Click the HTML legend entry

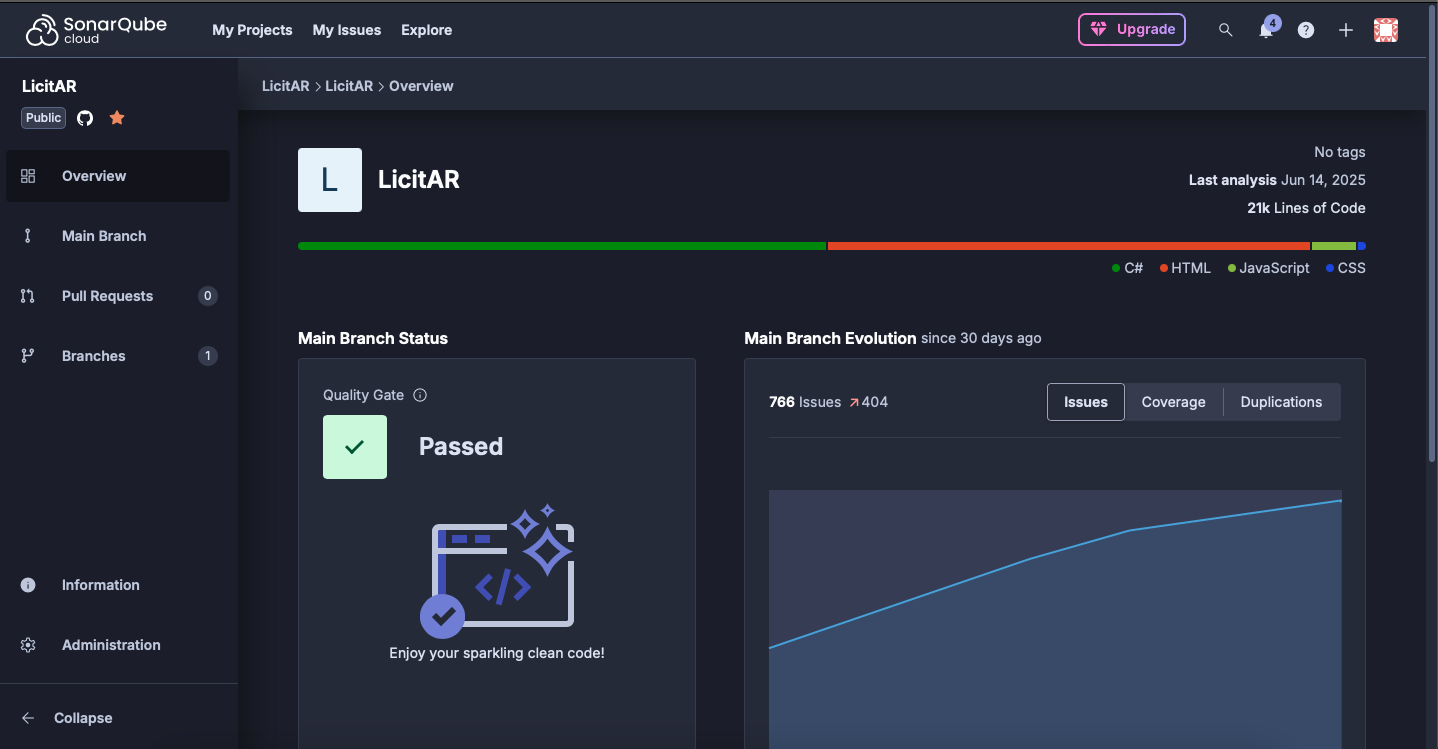click(1185, 268)
